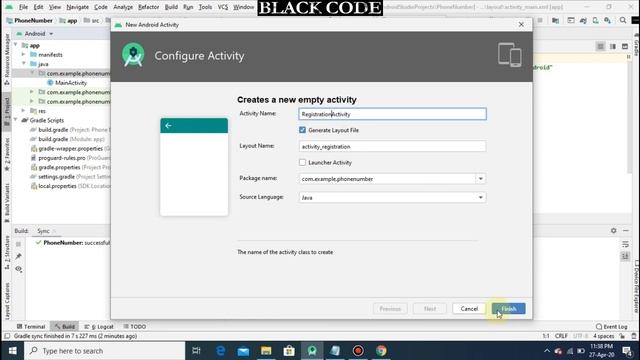Click the Activity Name input field

click(x=392, y=114)
